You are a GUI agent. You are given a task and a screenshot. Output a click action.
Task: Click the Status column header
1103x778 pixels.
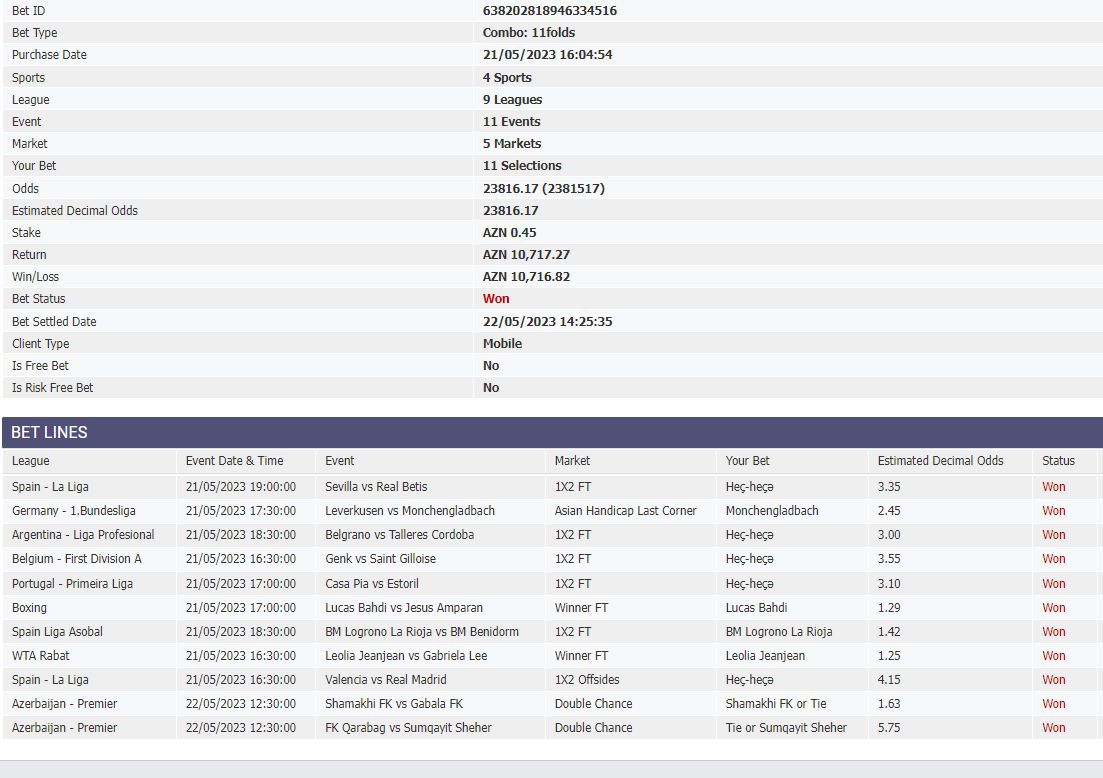[1058, 461]
